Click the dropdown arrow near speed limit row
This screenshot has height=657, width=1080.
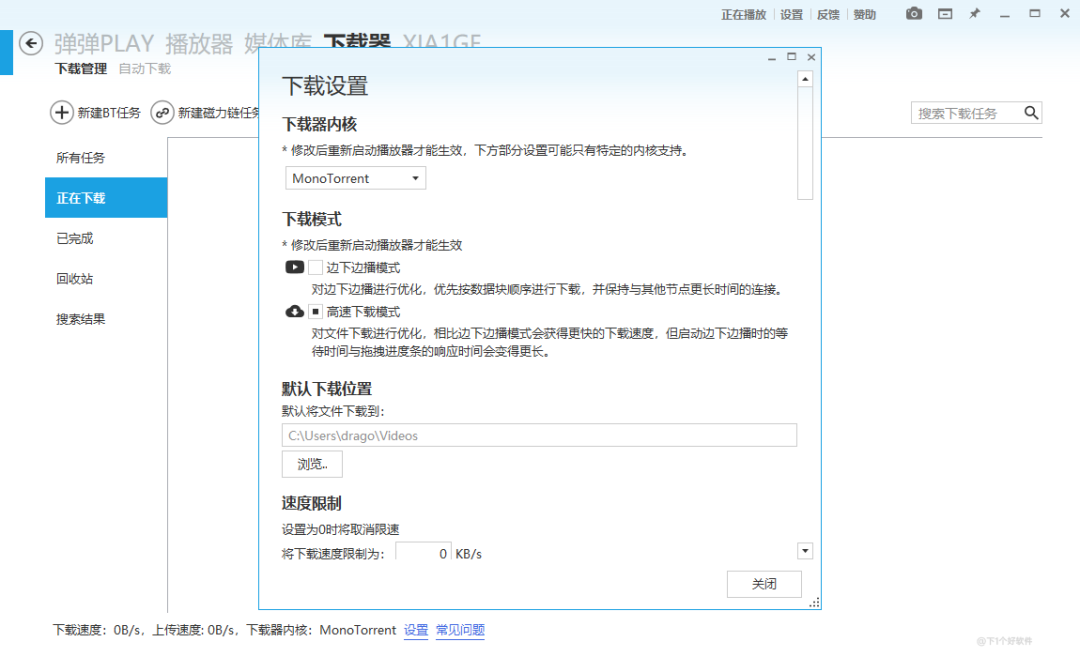click(804, 551)
